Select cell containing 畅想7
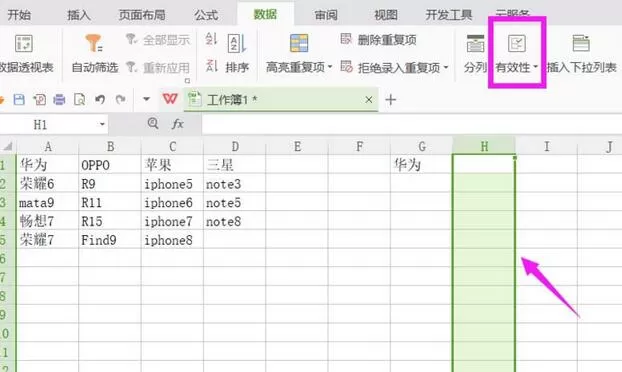Viewport: 622px width, 372px height. point(48,221)
